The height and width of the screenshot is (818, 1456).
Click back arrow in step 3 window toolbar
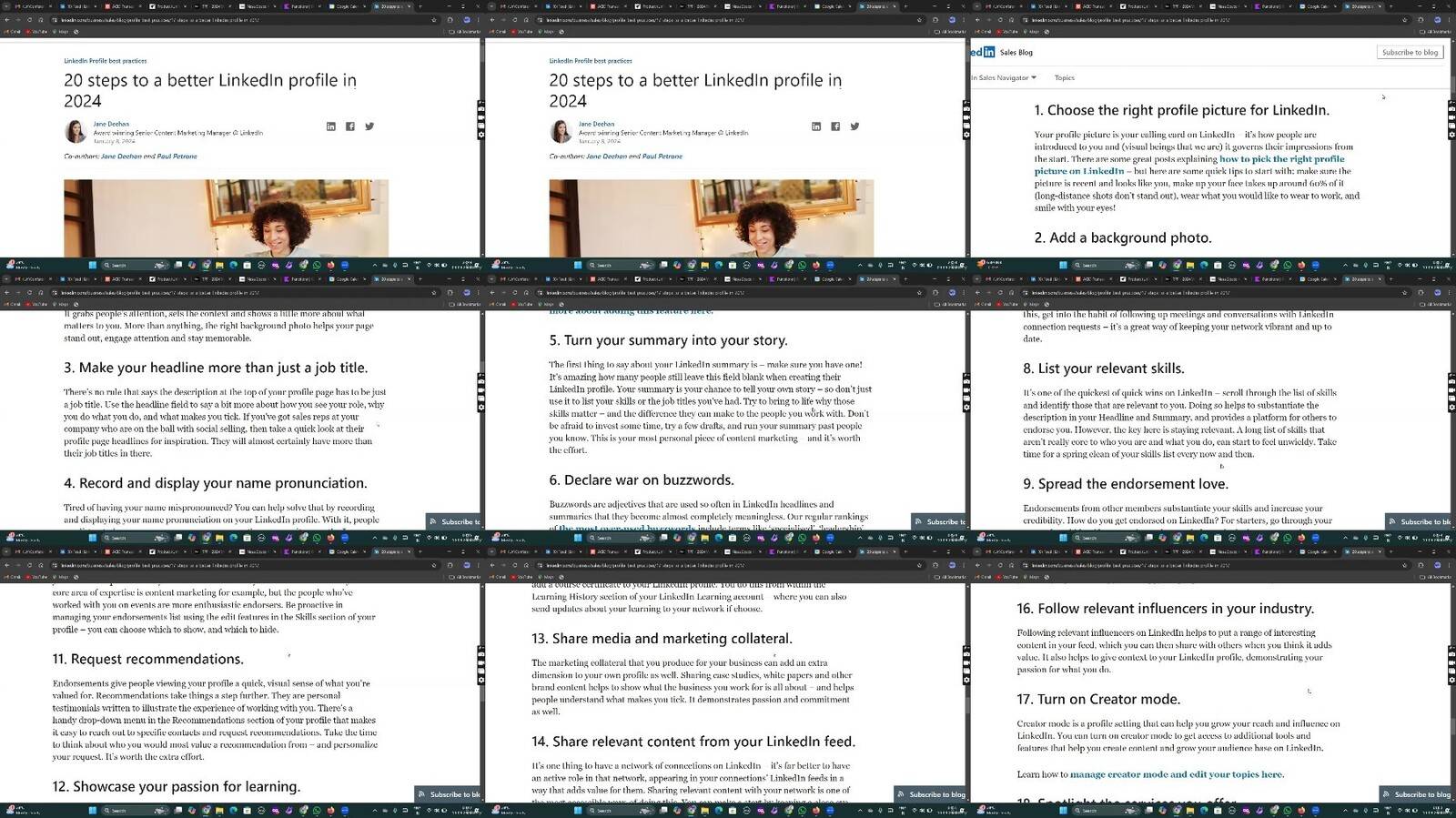pyautogui.click(x=6, y=292)
